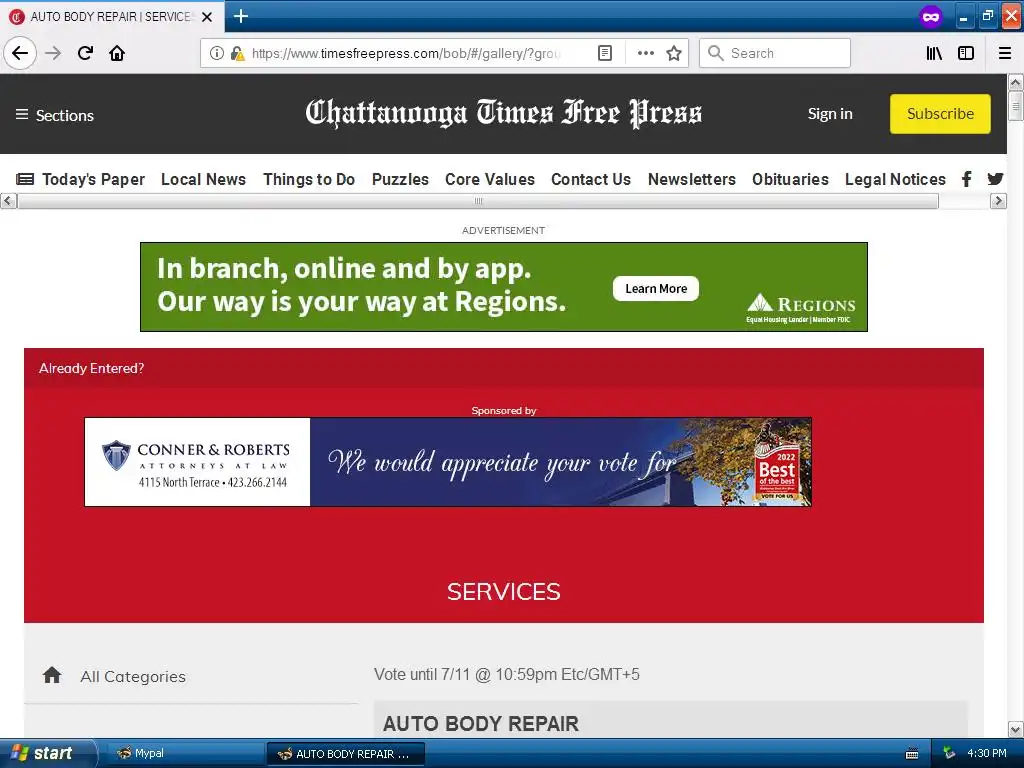Click the Already Entered? link
This screenshot has height=768, width=1024.
pos(91,368)
